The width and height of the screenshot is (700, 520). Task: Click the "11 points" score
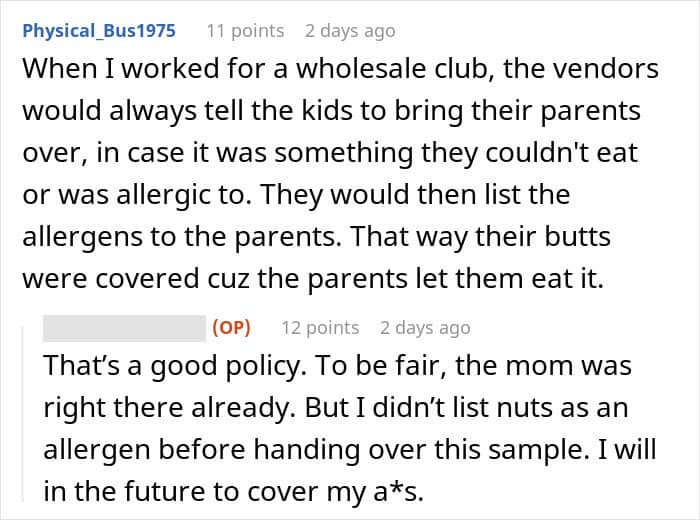pos(246,31)
